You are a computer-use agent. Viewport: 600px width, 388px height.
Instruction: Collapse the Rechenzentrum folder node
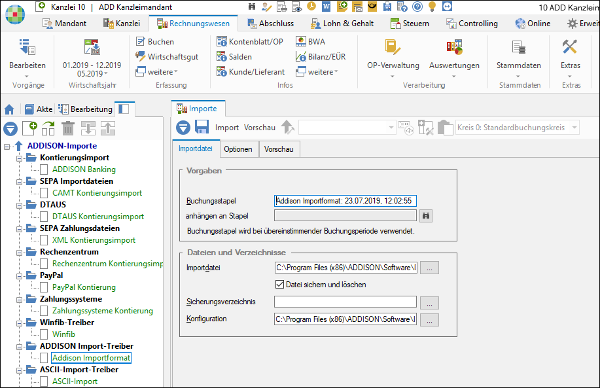19,253
